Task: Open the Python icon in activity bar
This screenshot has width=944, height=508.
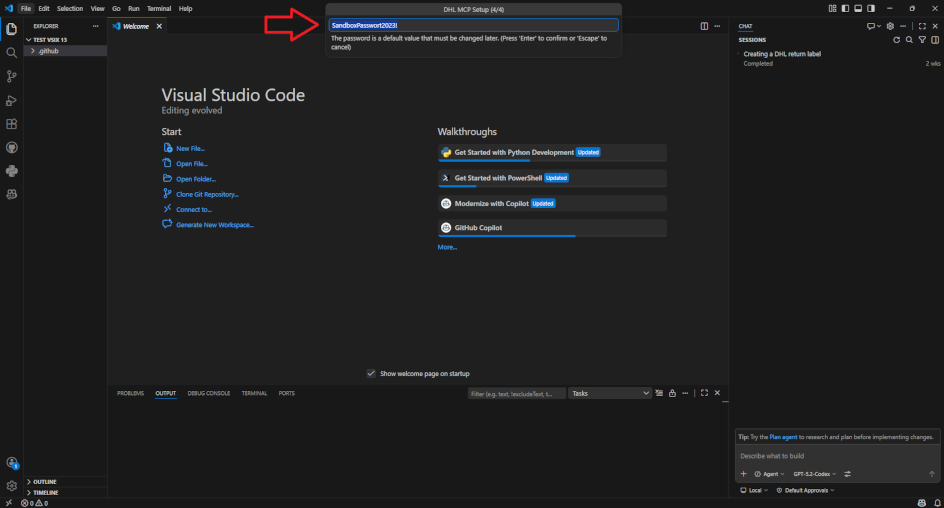Action: tap(12, 171)
